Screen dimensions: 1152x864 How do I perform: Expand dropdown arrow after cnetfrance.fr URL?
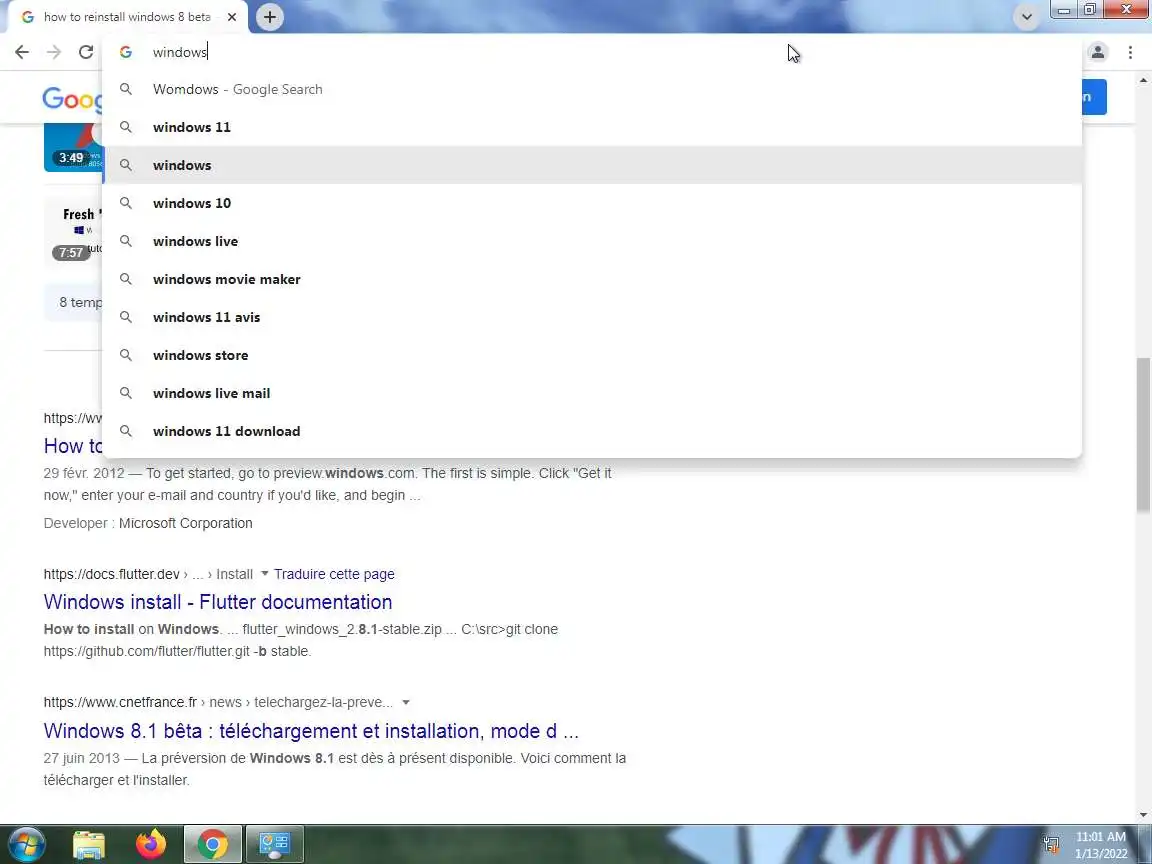pos(406,702)
